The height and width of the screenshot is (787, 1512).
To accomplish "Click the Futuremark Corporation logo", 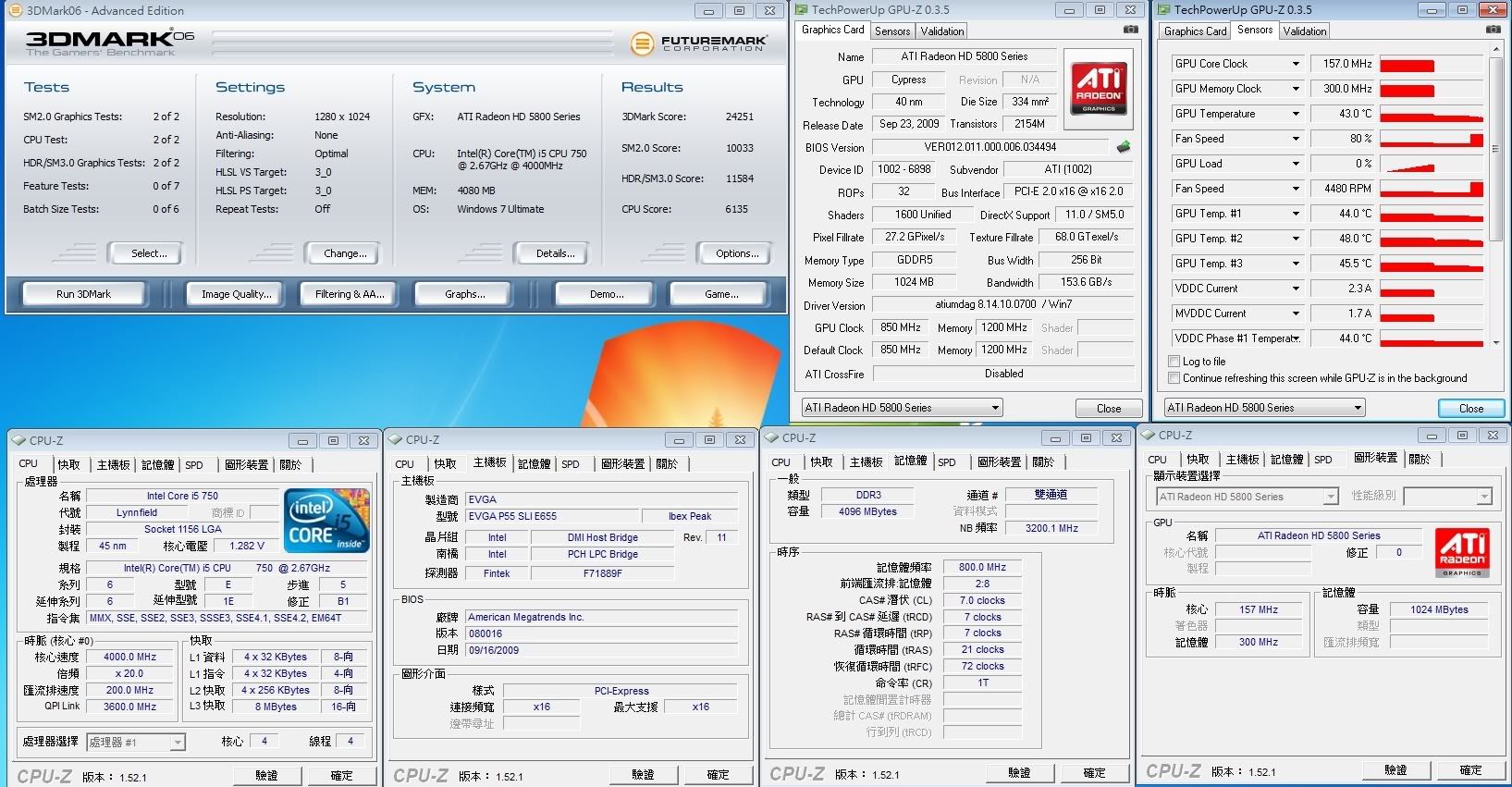I will 699,43.
